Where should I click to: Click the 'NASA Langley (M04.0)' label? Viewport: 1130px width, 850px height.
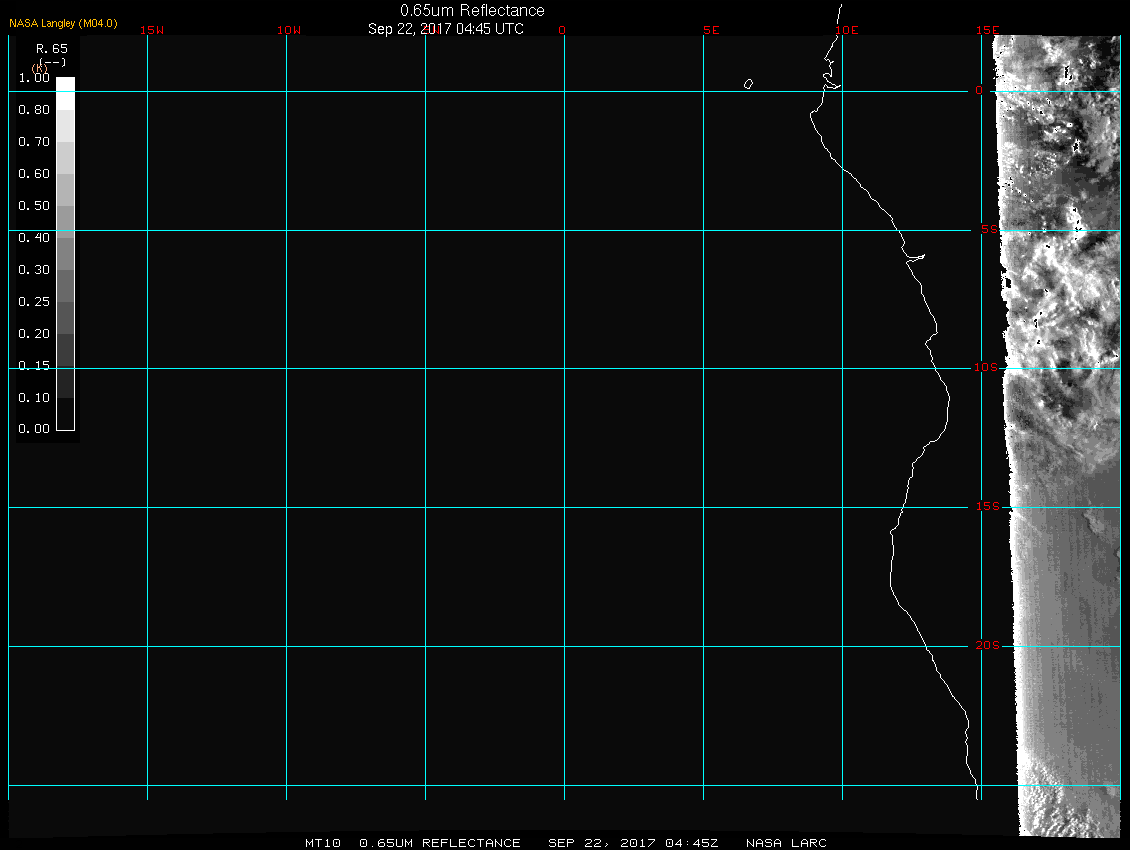coord(63,23)
